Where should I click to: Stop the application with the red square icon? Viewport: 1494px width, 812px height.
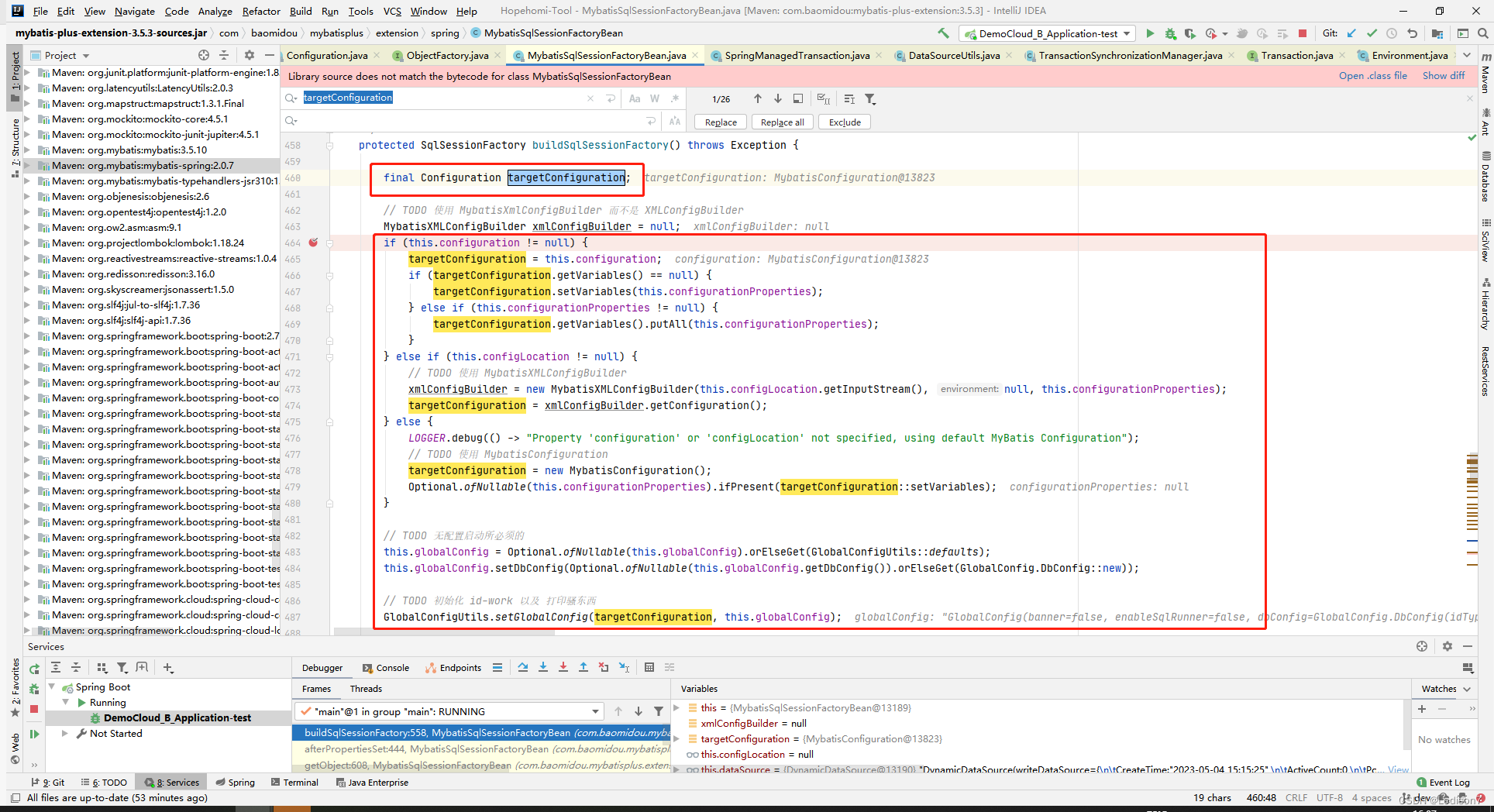point(1303,33)
